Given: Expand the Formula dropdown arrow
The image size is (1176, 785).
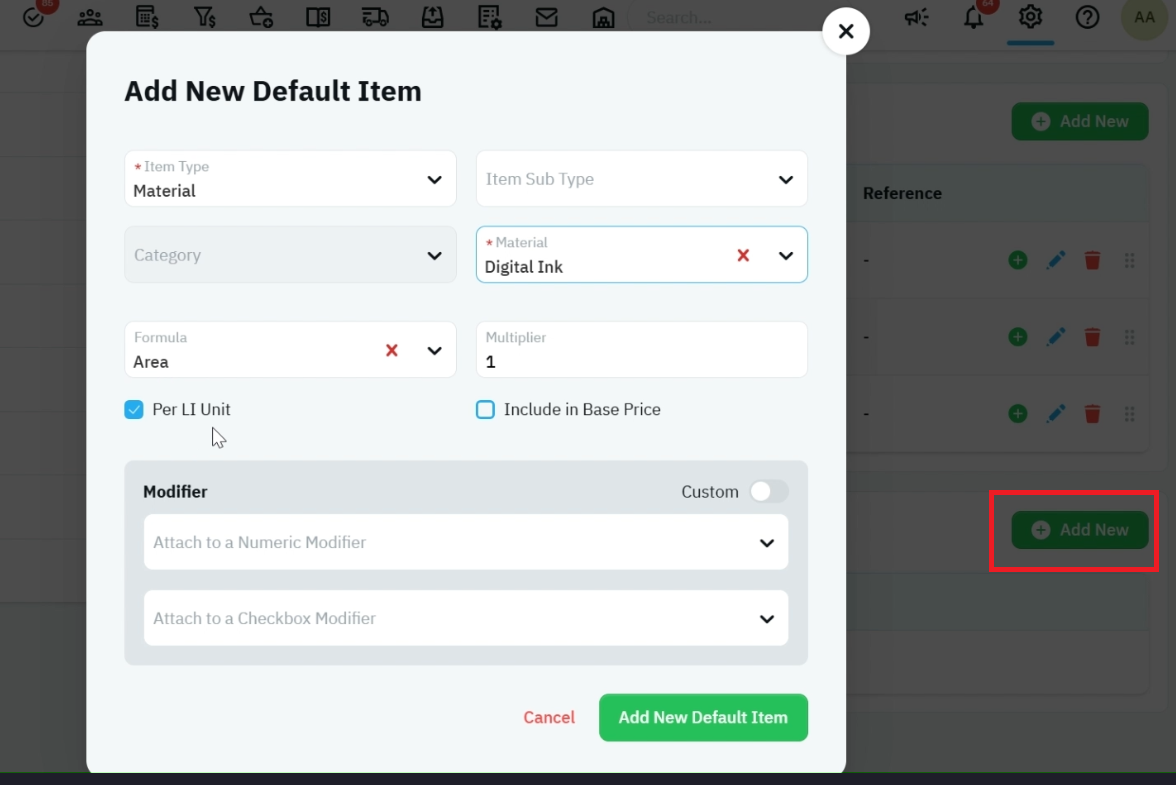Looking at the screenshot, I should (x=434, y=351).
